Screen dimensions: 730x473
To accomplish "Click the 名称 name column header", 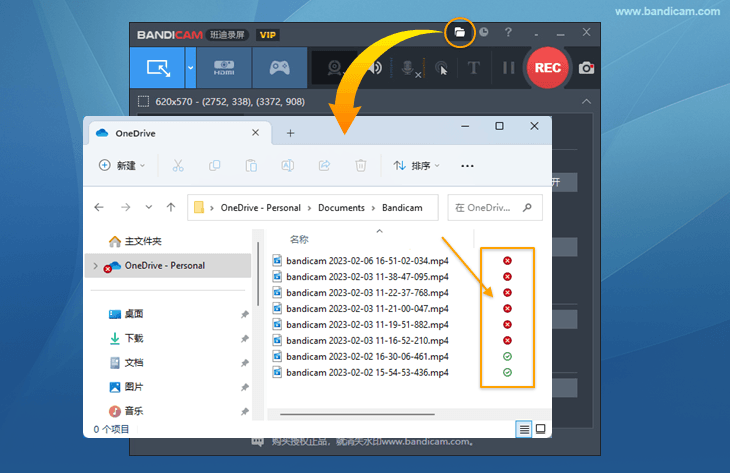I will [x=299, y=239].
